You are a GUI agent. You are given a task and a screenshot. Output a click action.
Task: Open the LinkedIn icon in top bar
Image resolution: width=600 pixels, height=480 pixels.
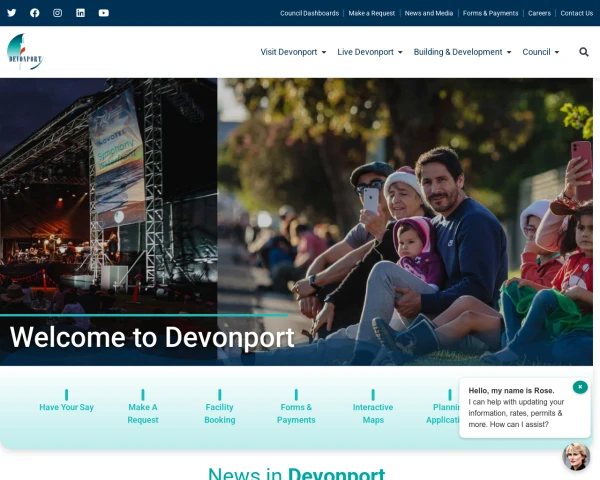[x=81, y=13]
